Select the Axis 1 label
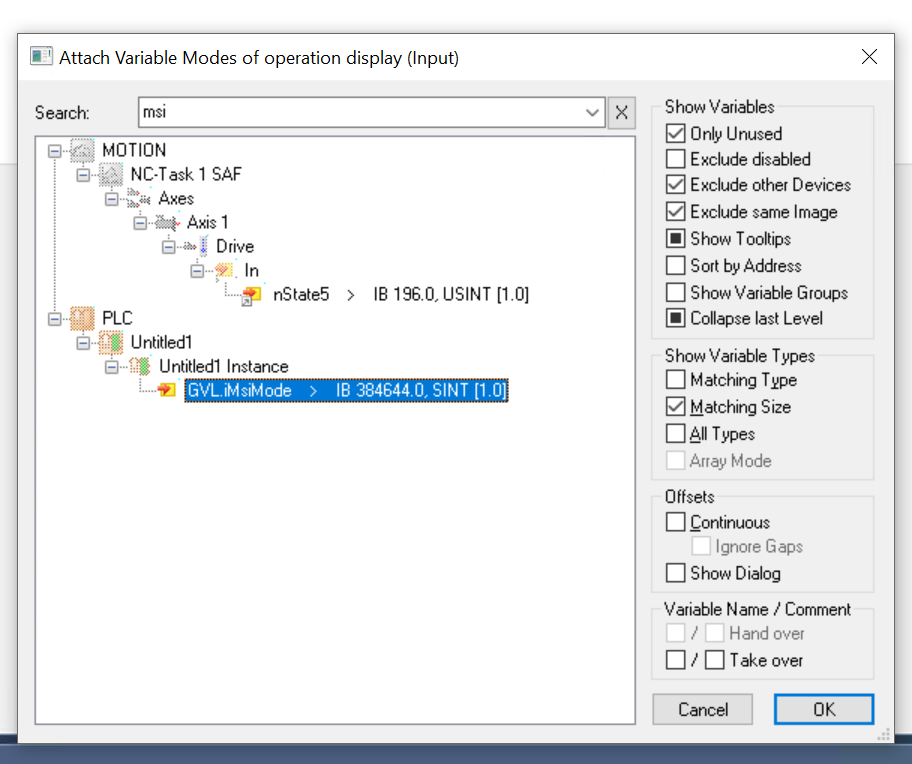912x764 pixels. point(208,223)
